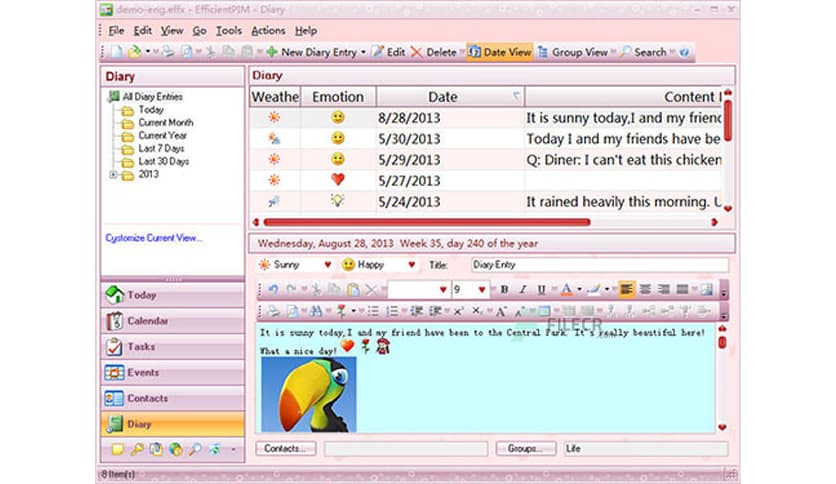Click the new document icon in main toolbar

[116, 52]
